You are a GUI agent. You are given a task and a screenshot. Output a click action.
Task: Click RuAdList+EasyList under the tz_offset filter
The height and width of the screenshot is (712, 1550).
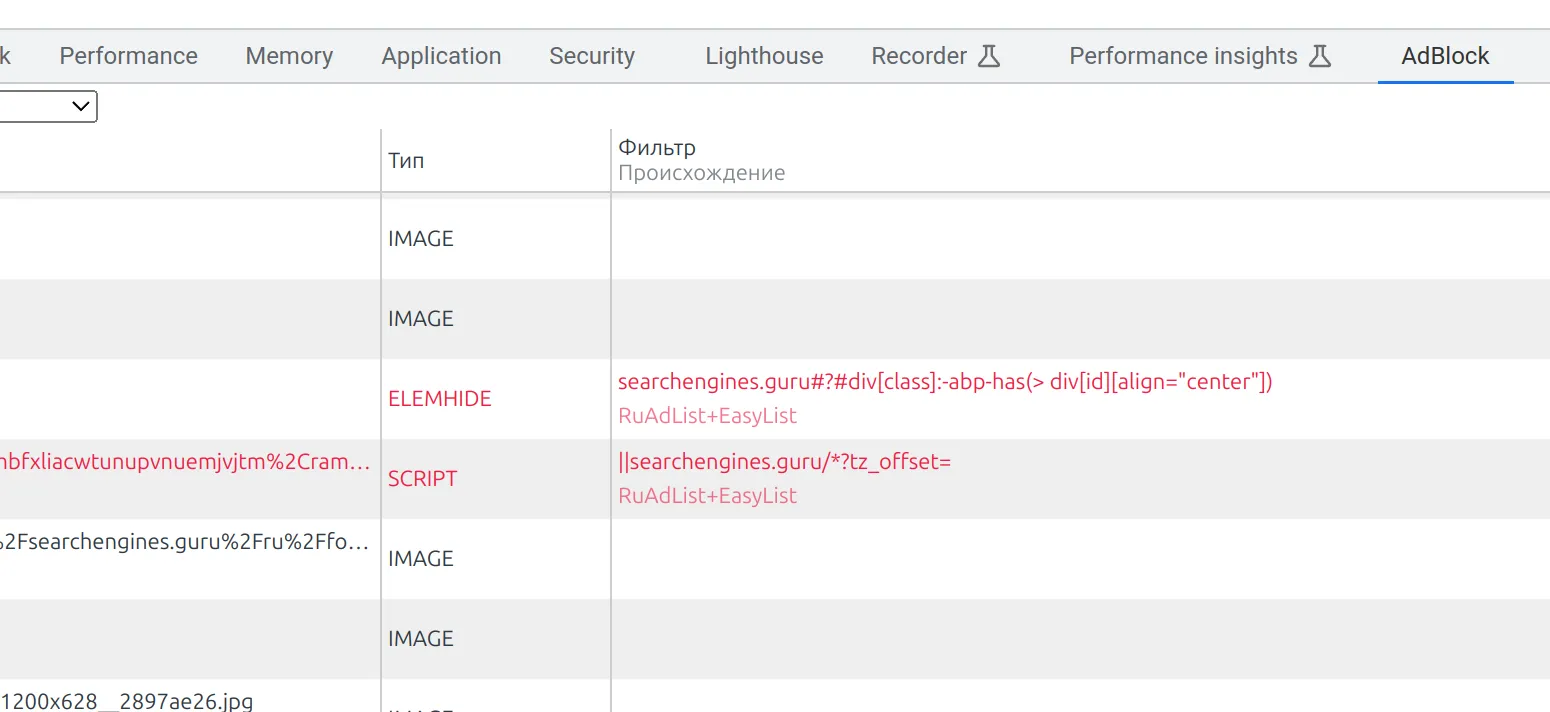coord(707,496)
